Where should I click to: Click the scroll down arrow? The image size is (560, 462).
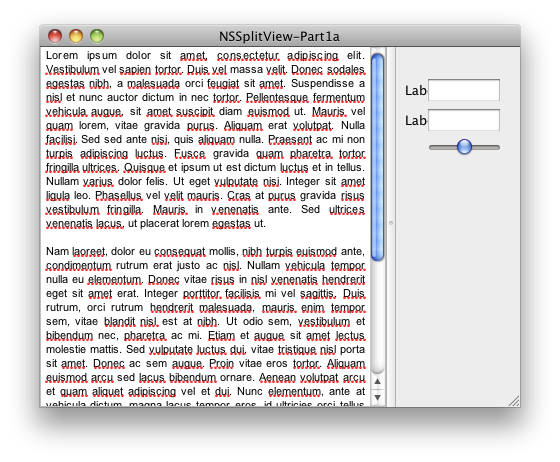(378, 397)
